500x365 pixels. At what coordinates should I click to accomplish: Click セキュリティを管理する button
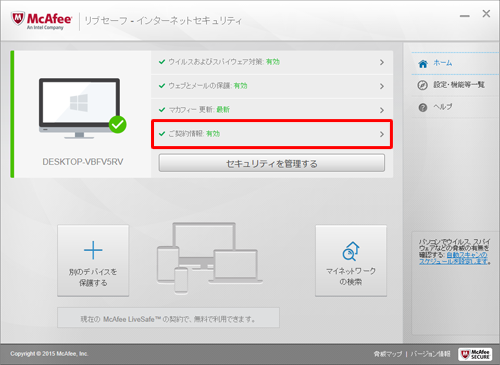(272, 163)
